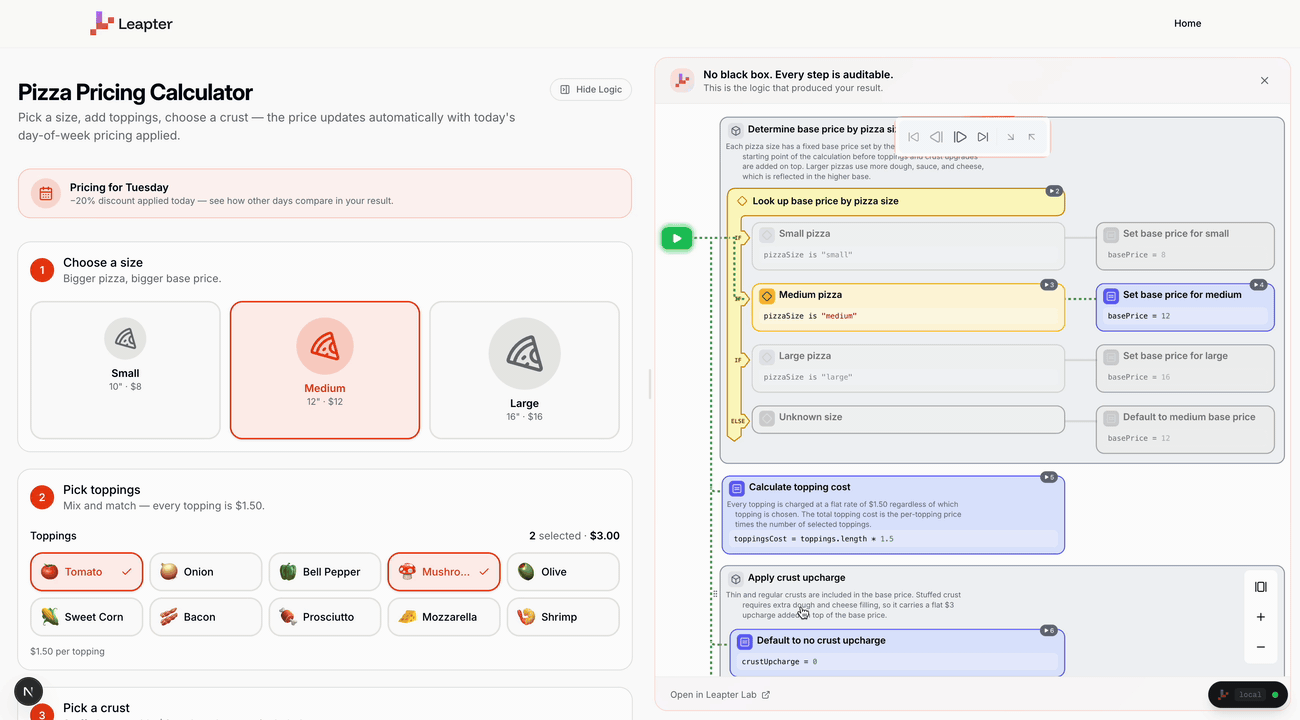Viewport: 1300px width, 720px height.
Task: Add the Olive topping
Action: click(x=563, y=572)
